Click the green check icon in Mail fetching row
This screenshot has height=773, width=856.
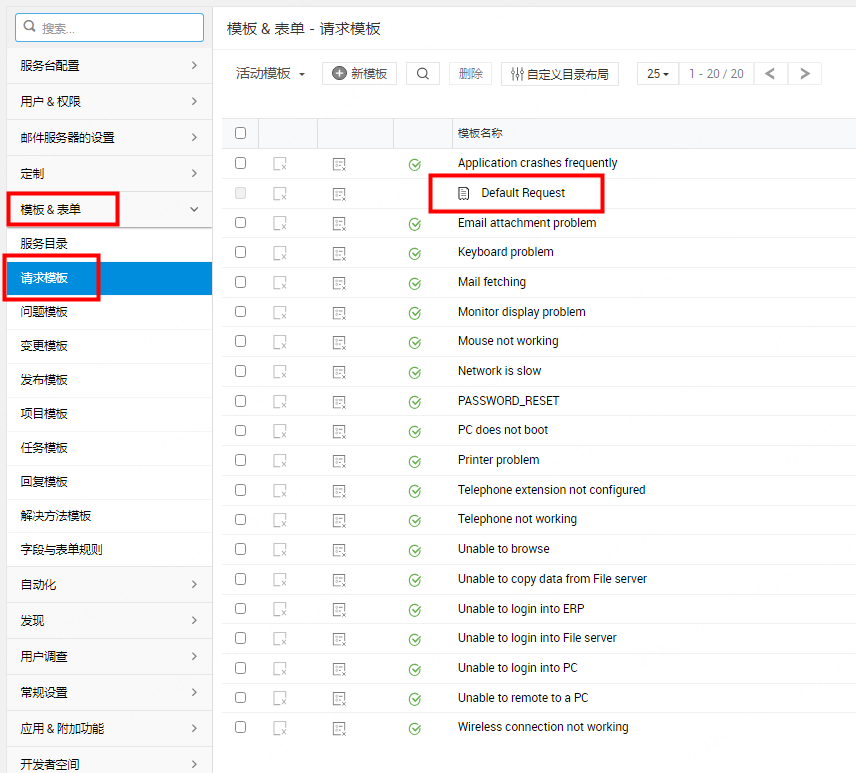[x=415, y=283]
